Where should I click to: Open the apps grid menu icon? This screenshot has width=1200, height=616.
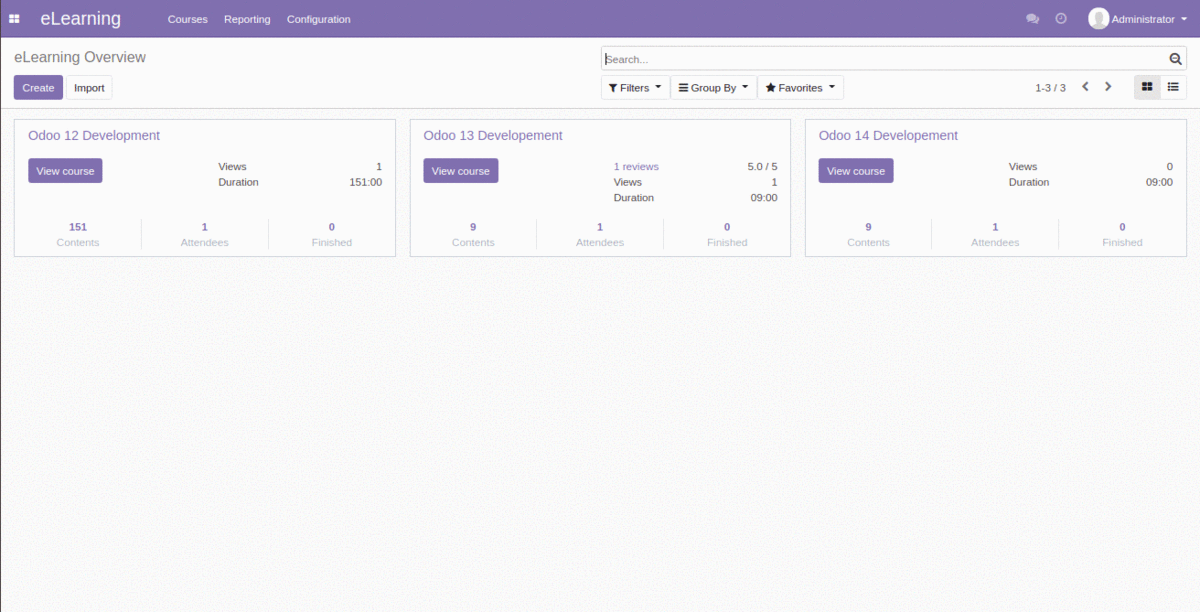(14, 19)
